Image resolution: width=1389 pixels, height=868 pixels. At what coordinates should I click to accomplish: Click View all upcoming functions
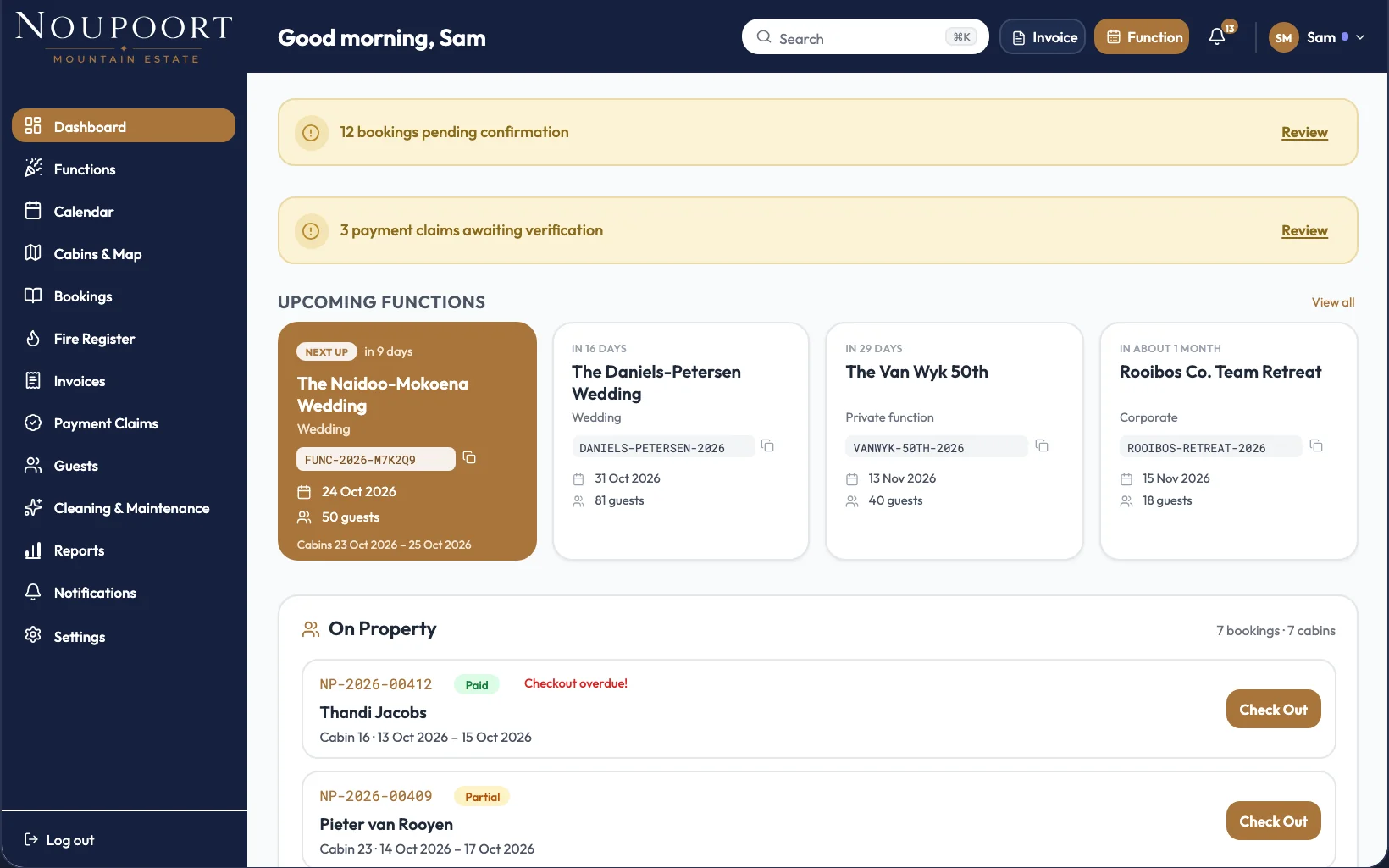pyautogui.click(x=1333, y=302)
